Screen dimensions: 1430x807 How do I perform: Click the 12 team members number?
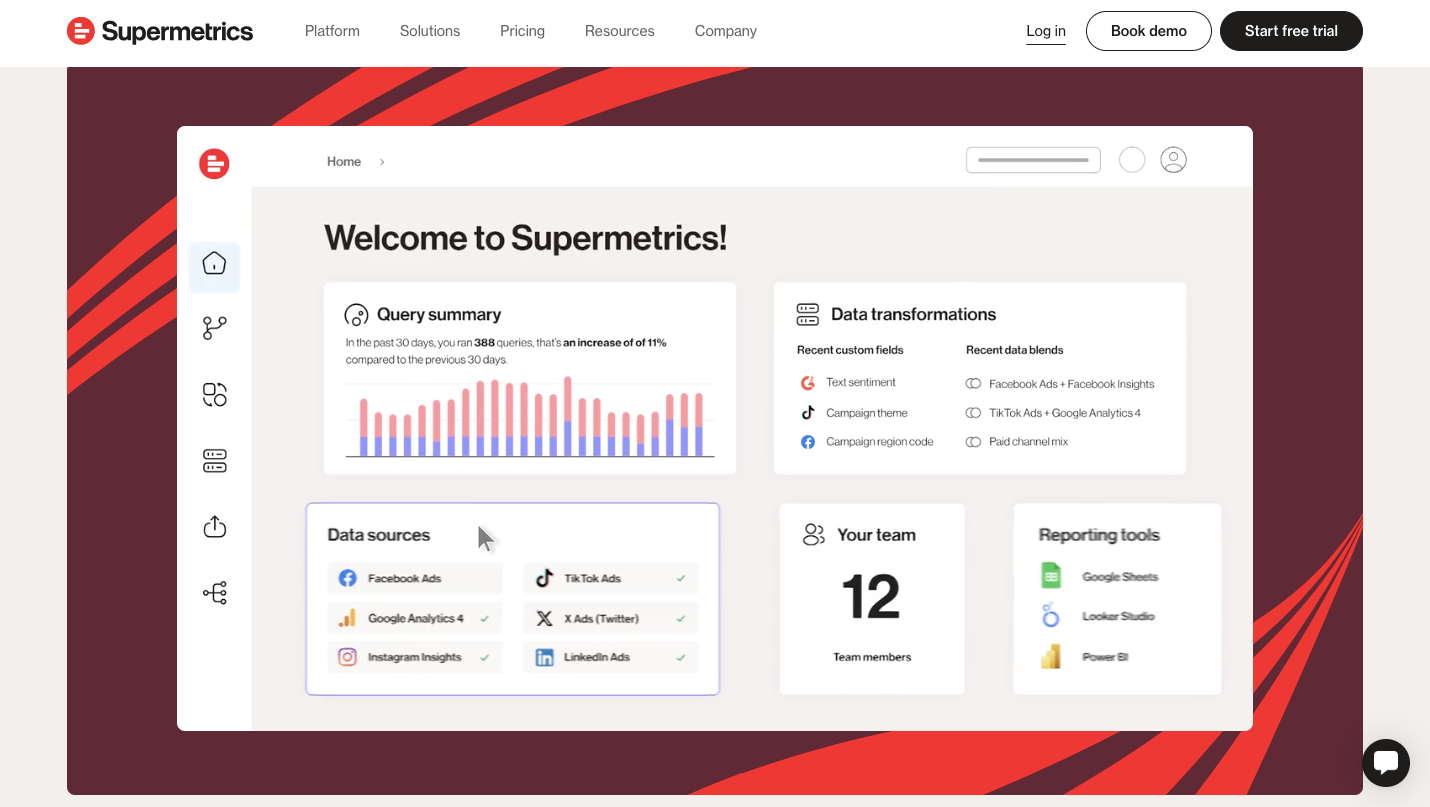pyautogui.click(x=870, y=597)
